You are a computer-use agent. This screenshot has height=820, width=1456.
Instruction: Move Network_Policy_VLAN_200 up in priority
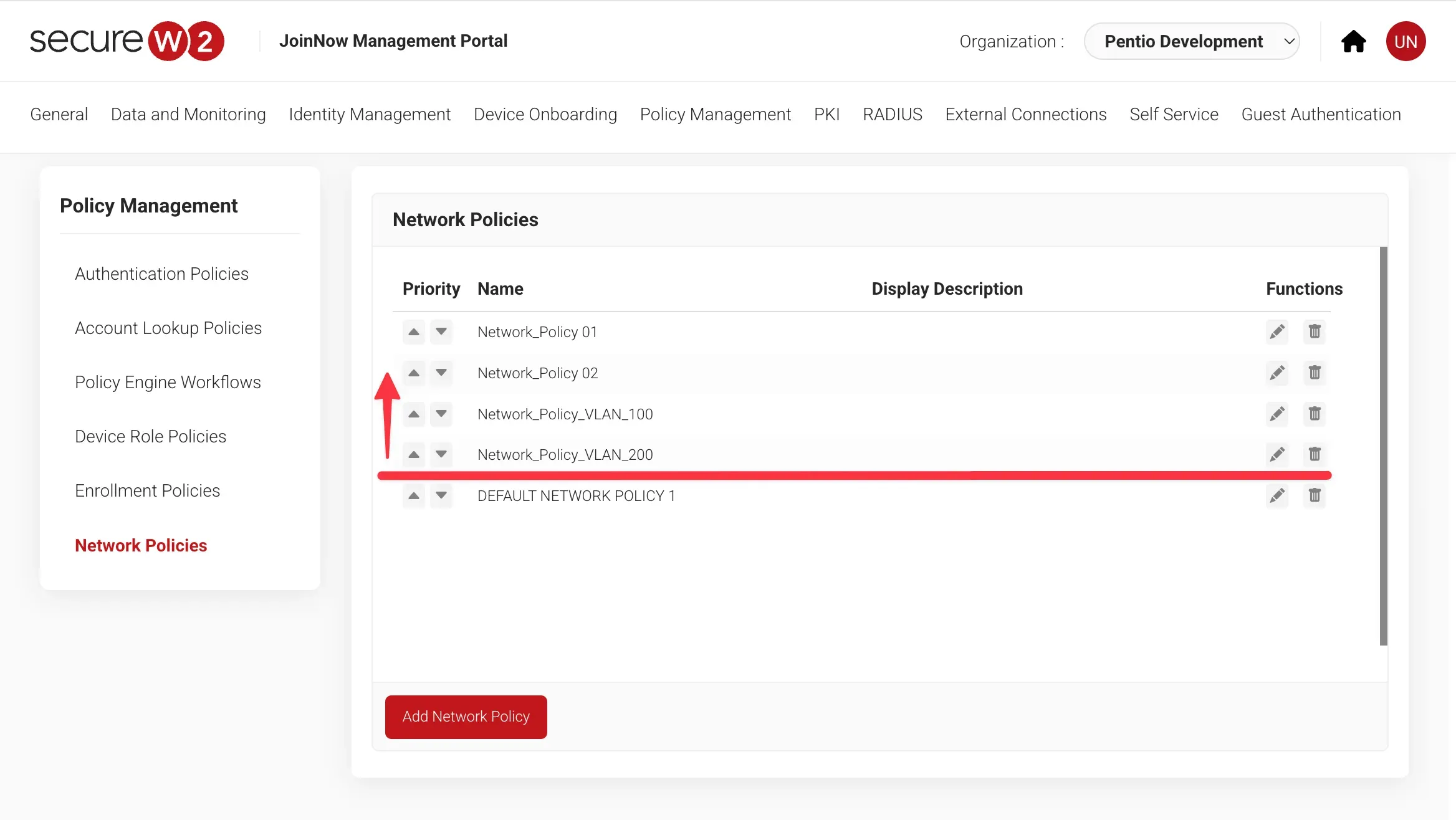coord(414,454)
